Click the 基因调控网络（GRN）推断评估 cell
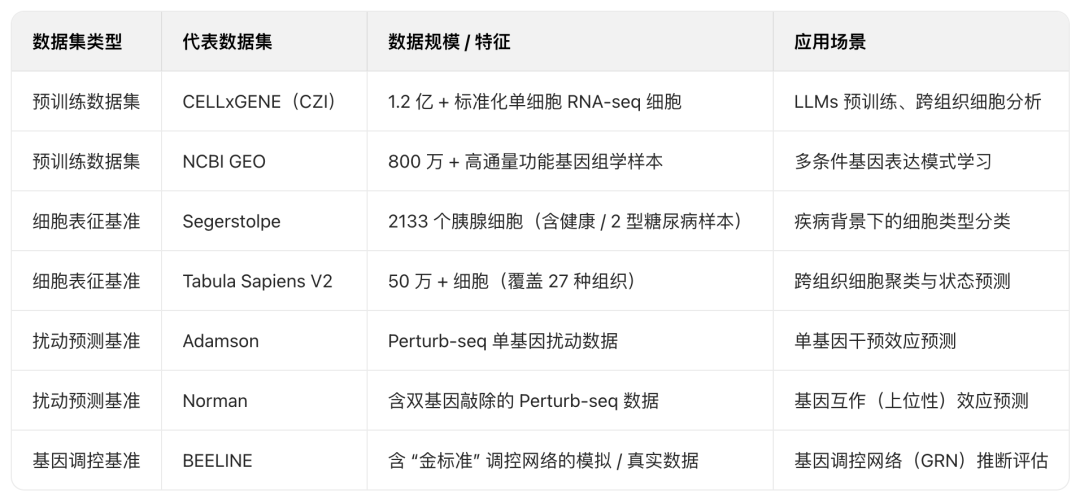Viewport: 1080px width, 499px height. [x=921, y=460]
